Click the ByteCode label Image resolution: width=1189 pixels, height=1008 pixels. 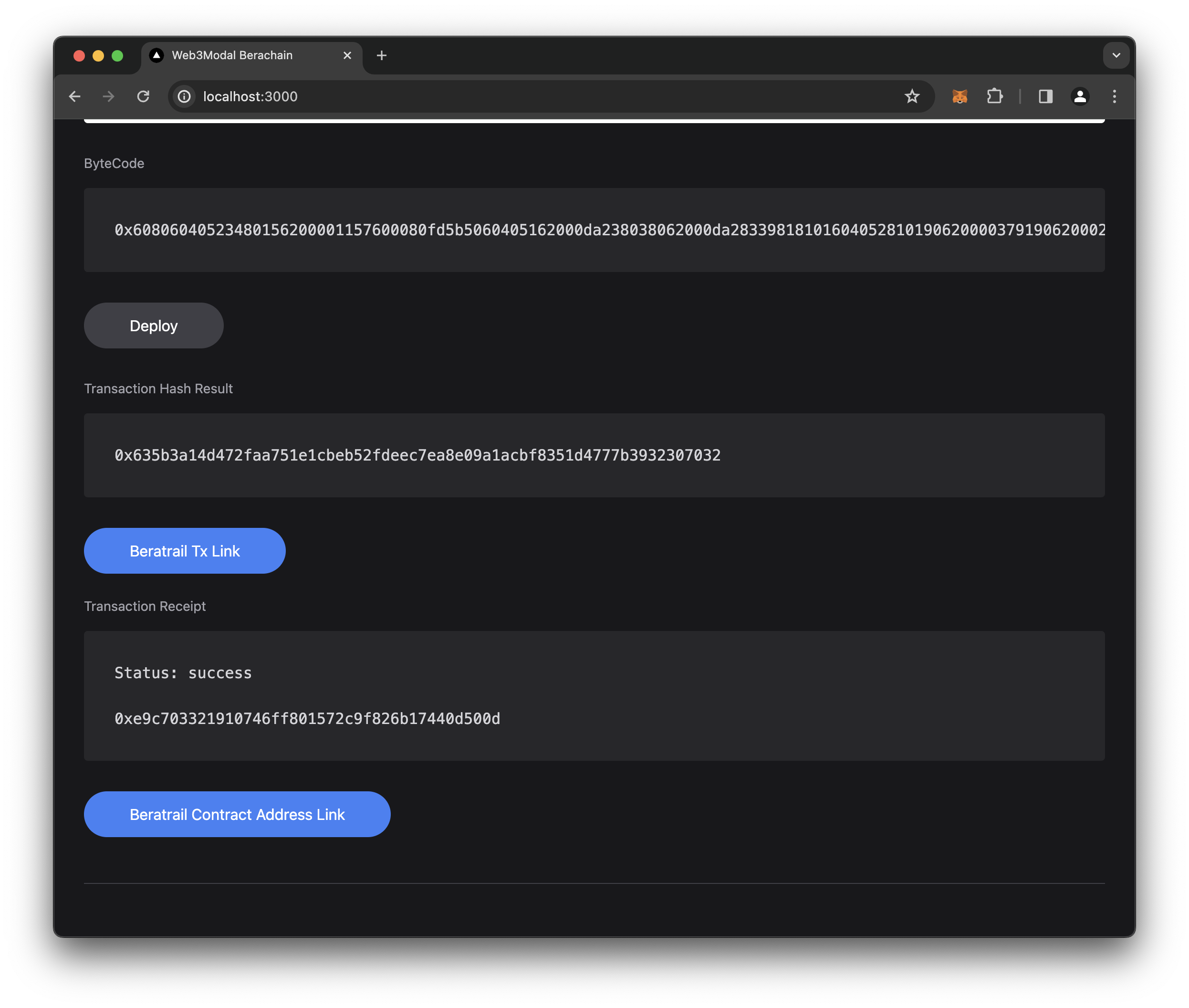[x=114, y=163]
